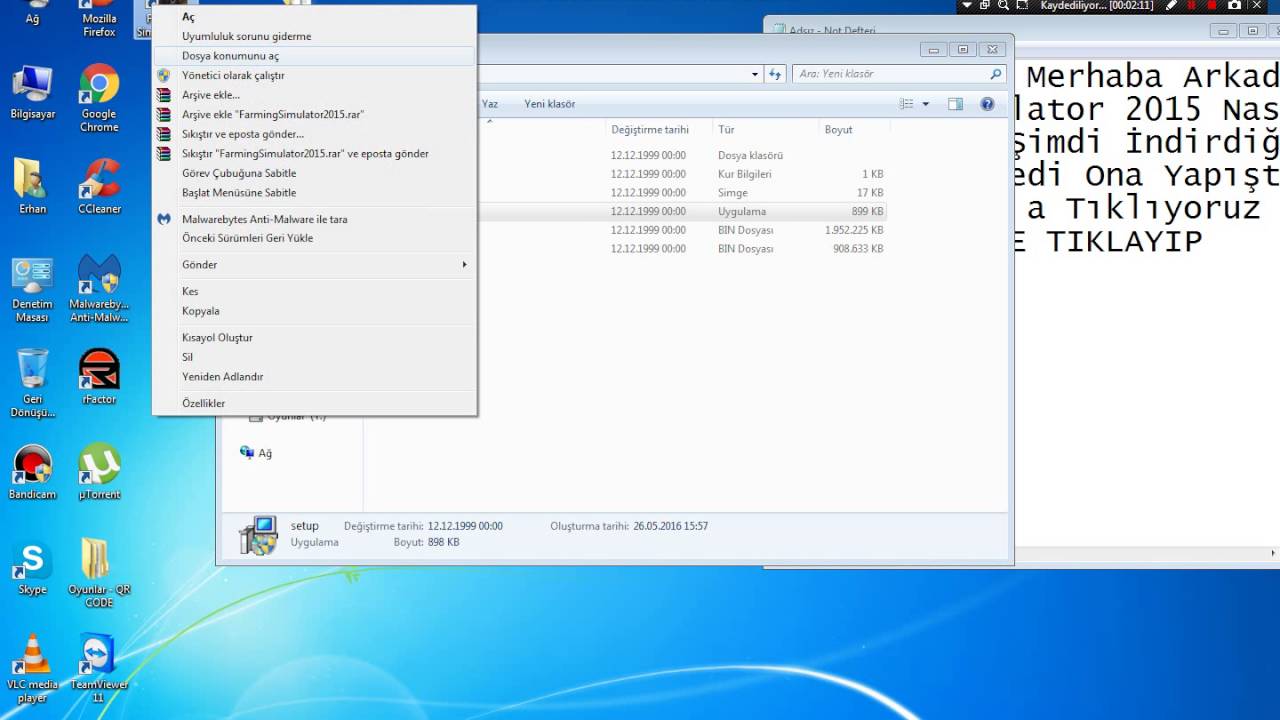This screenshot has width=1280, height=720.
Task: Select the µTorrent desktop shortcut
Action: pos(99,472)
